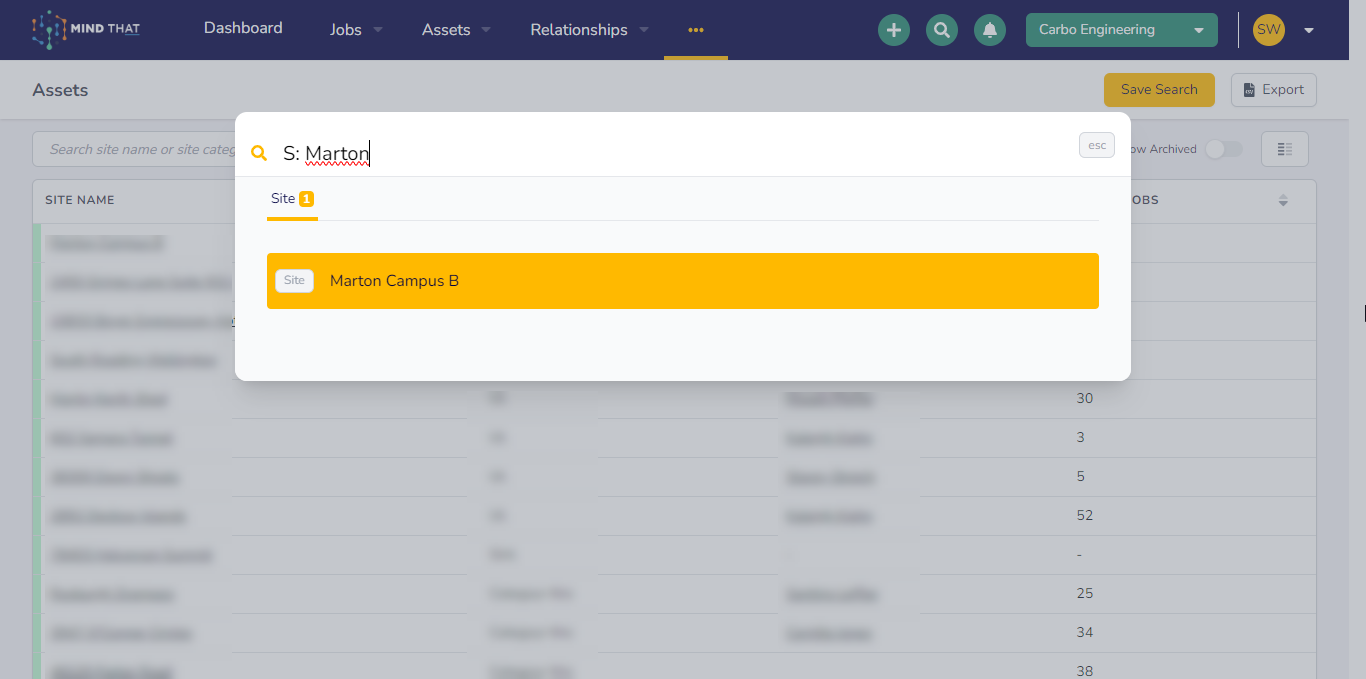Click the orange search icon in dialog

click(259, 153)
